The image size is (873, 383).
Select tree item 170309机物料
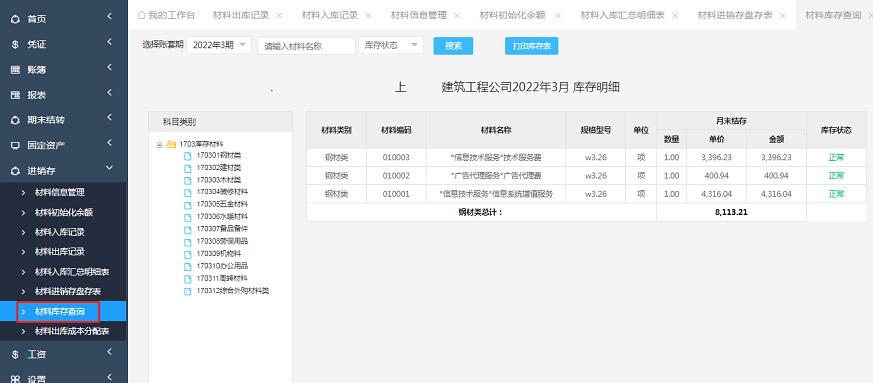coord(219,253)
